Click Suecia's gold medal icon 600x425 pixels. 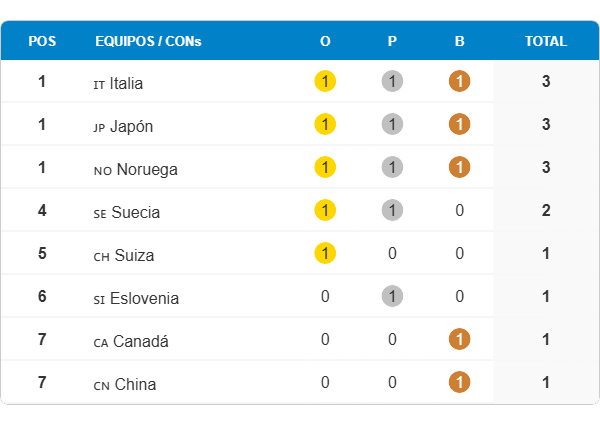[x=325, y=210]
